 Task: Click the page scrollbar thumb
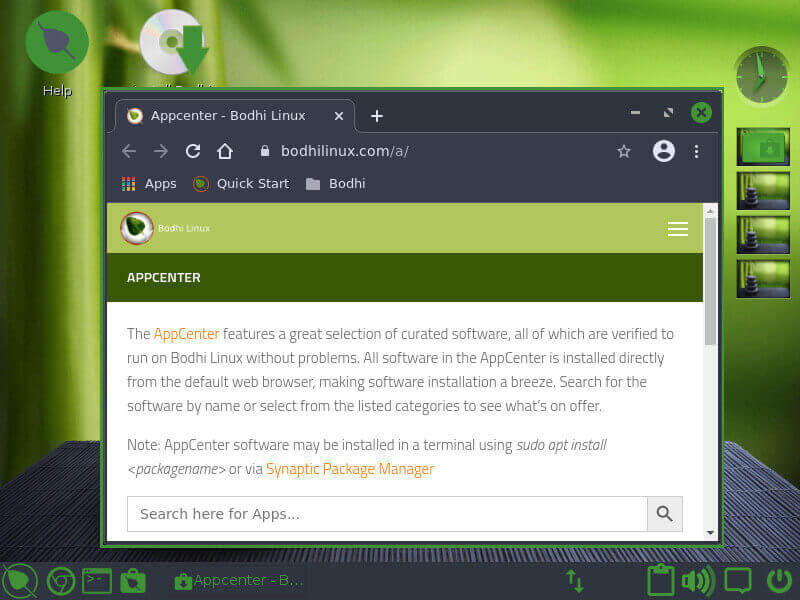click(x=710, y=281)
